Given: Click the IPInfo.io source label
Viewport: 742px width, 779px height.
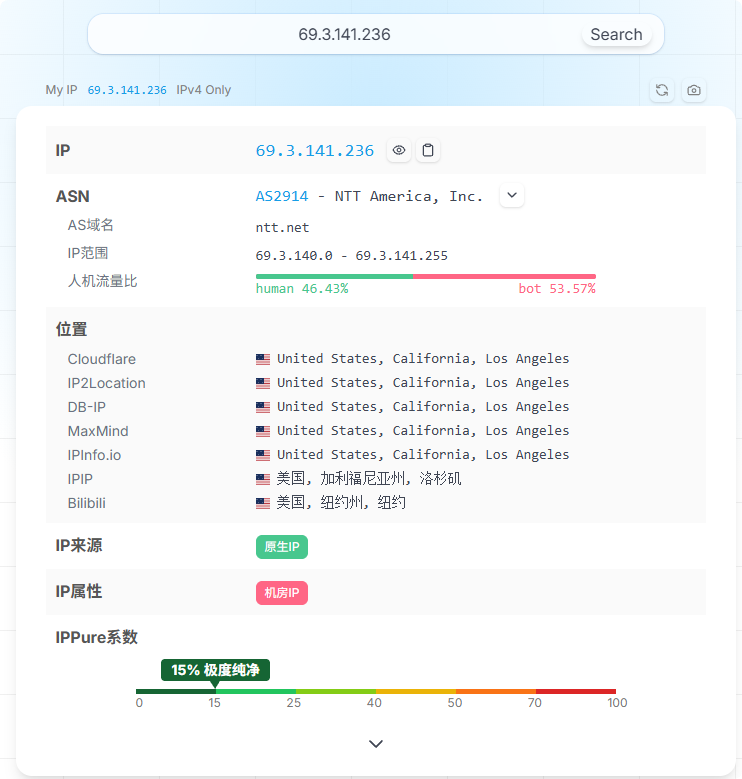Looking at the screenshot, I should click(94, 455).
